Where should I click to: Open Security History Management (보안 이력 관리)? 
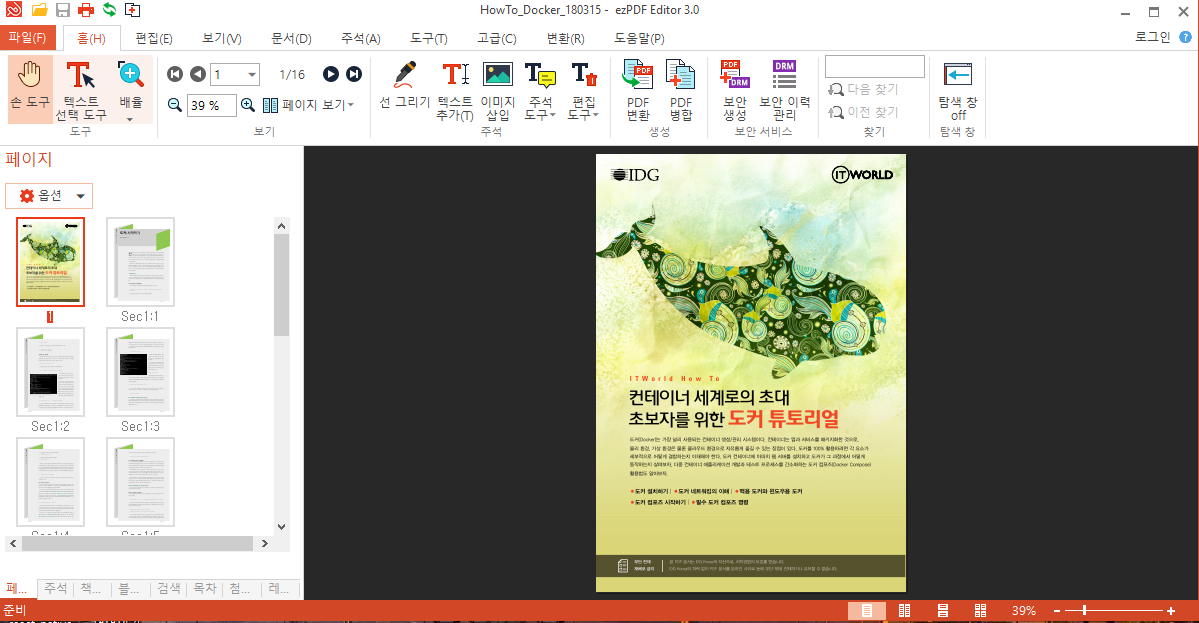tap(785, 90)
